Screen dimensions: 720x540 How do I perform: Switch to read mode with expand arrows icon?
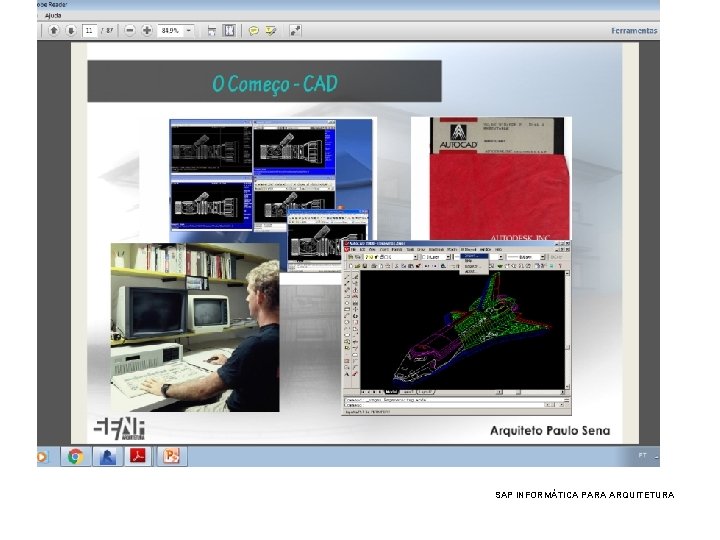point(295,31)
